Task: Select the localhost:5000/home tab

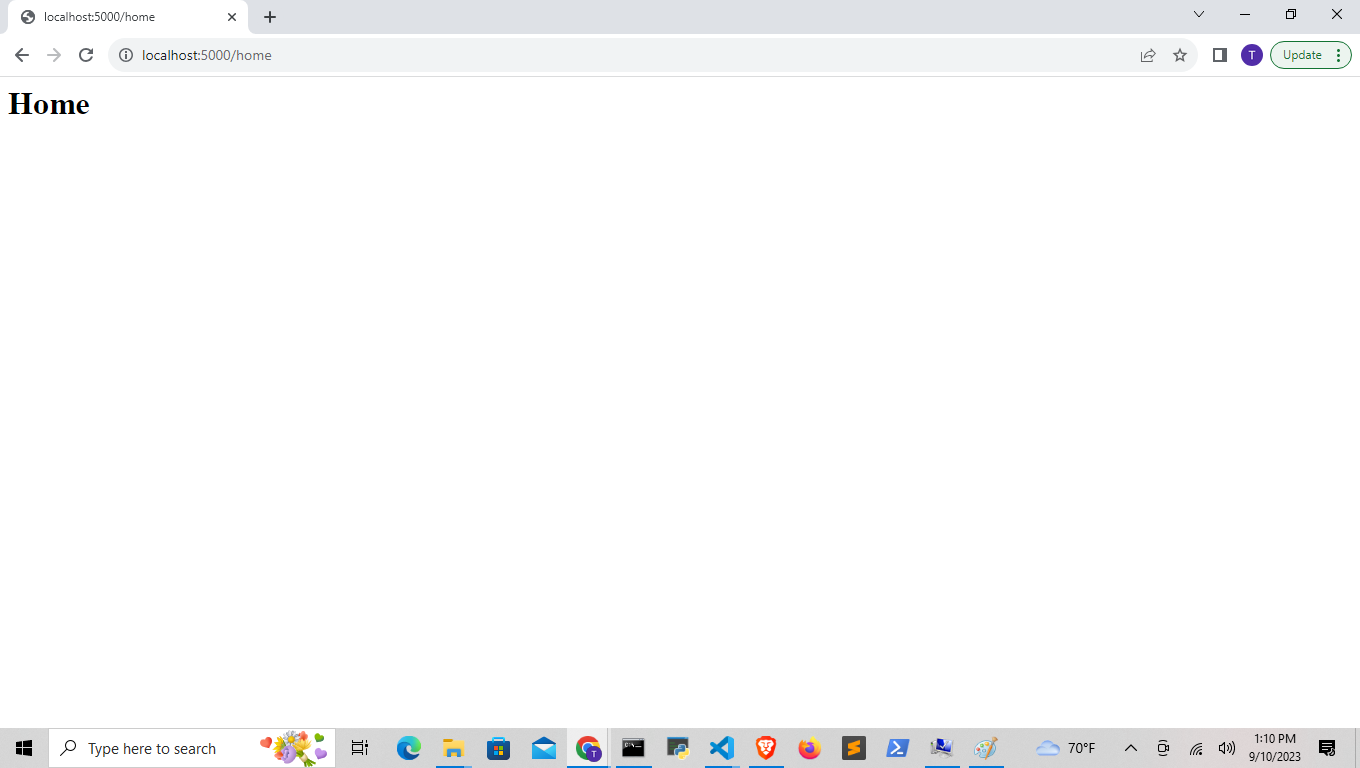Action: (128, 17)
